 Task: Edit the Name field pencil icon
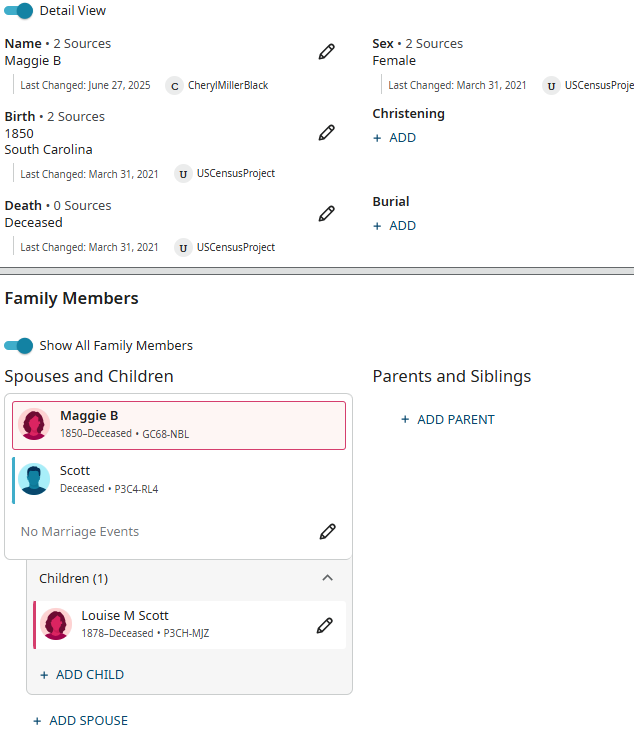pyautogui.click(x=326, y=52)
